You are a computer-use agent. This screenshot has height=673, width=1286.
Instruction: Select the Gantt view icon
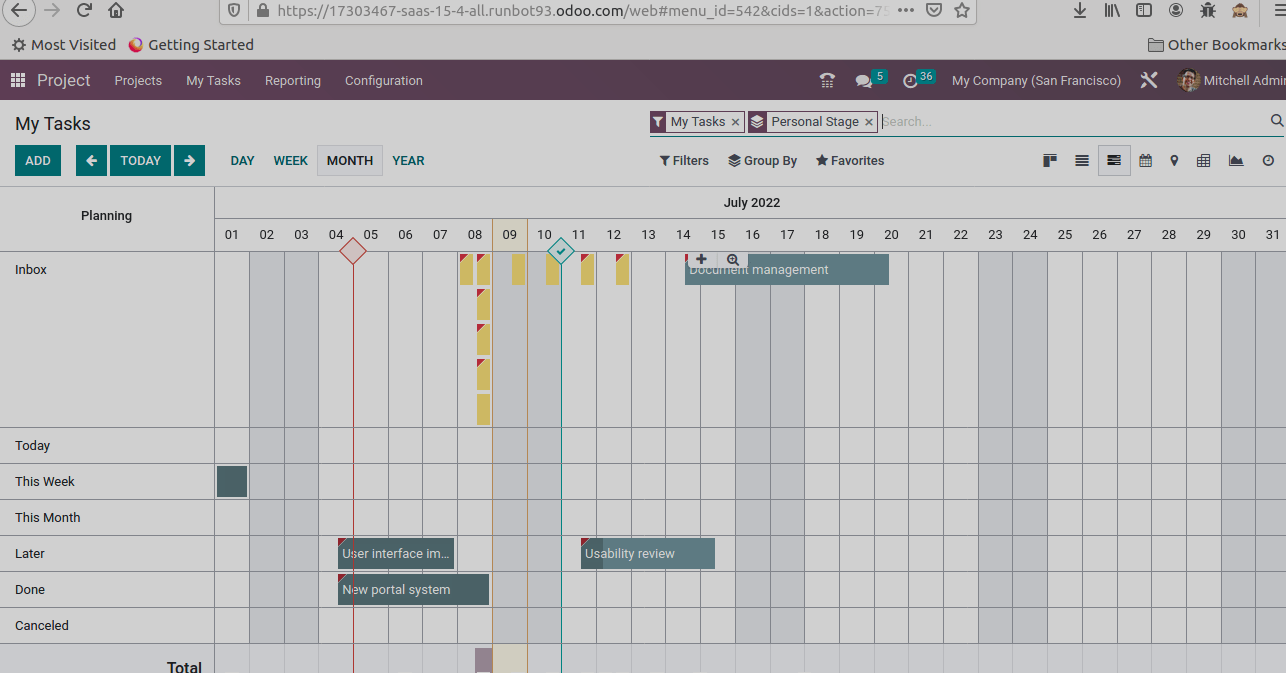[x=1114, y=160]
